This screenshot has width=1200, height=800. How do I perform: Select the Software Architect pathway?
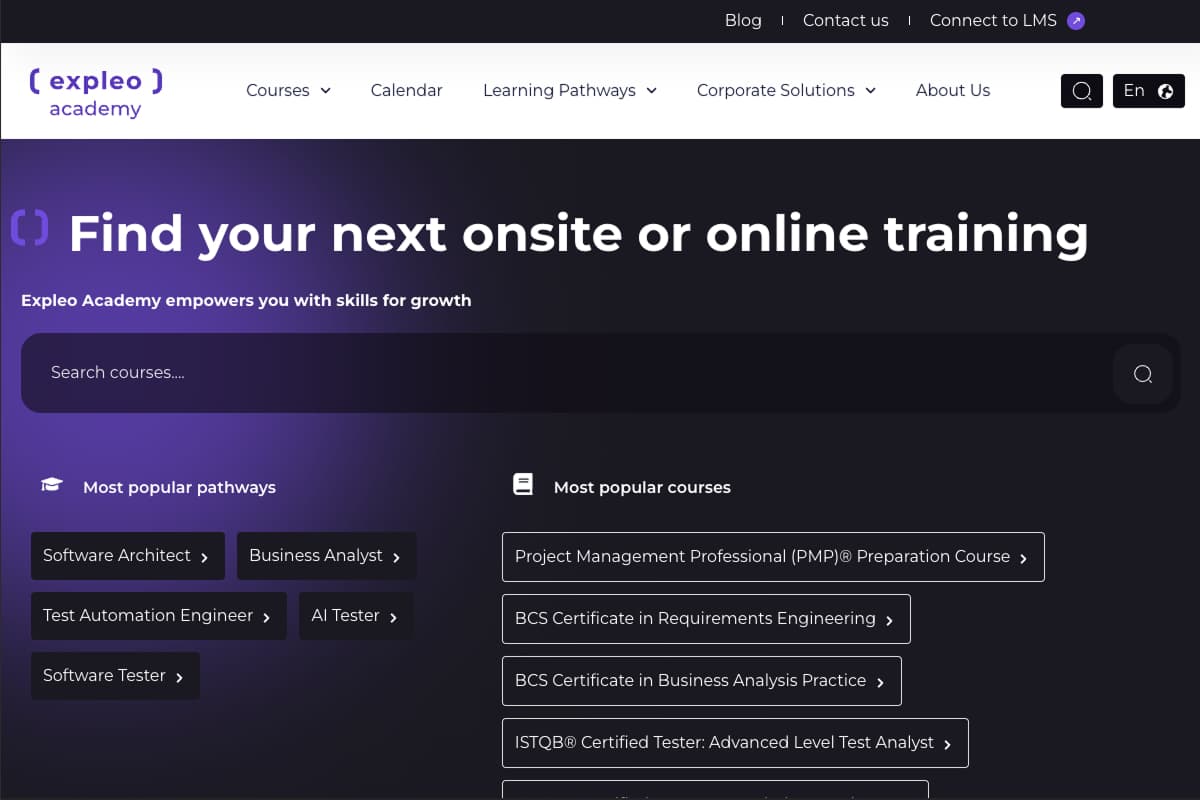(x=127, y=556)
